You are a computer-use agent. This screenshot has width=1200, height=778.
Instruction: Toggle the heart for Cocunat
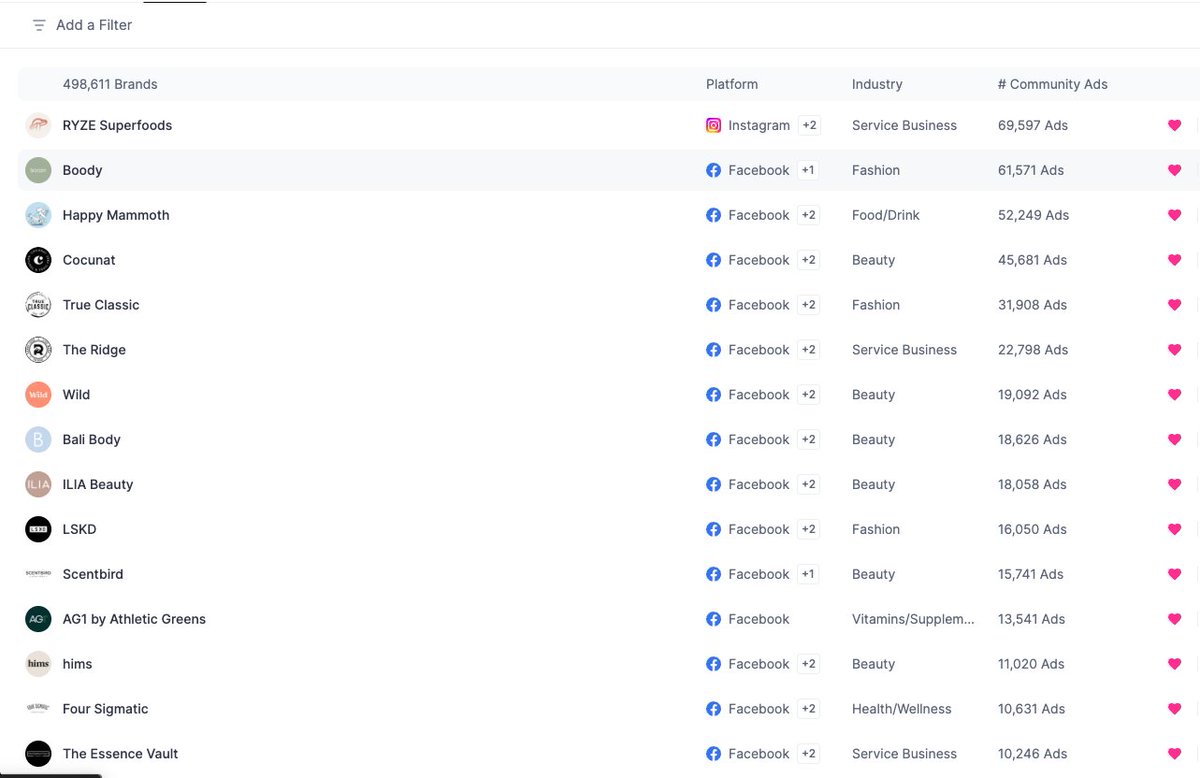coord(1174,260)
